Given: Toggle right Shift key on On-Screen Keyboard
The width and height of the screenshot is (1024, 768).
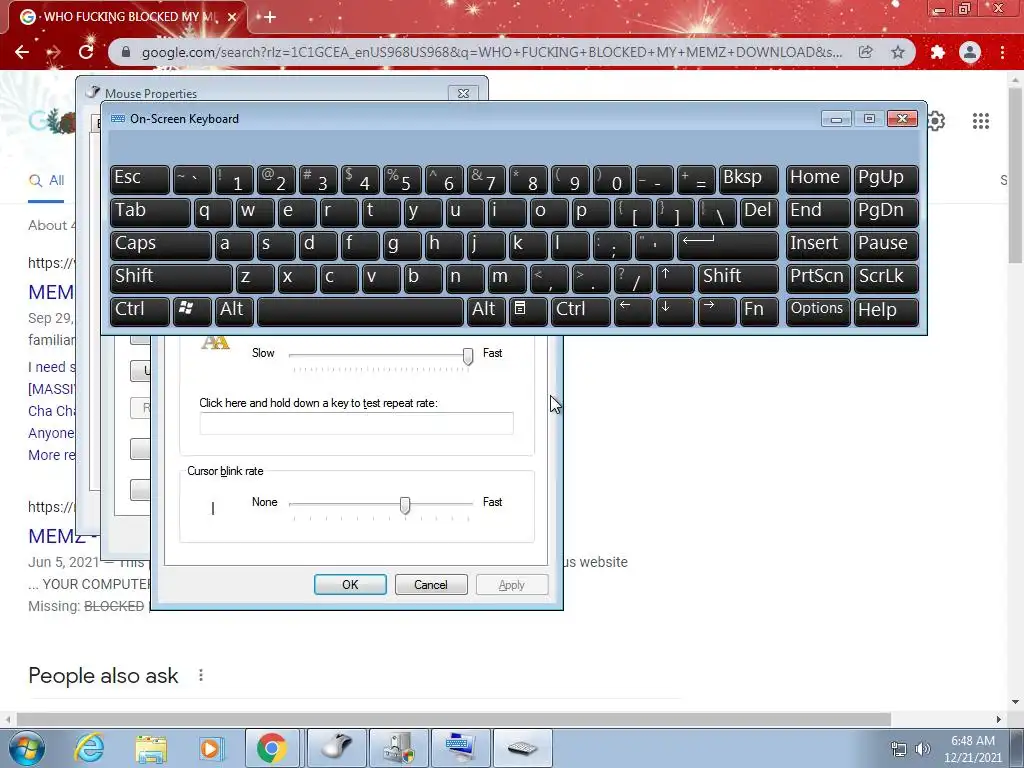Looking at the screenshot, I should pos(738,278).
